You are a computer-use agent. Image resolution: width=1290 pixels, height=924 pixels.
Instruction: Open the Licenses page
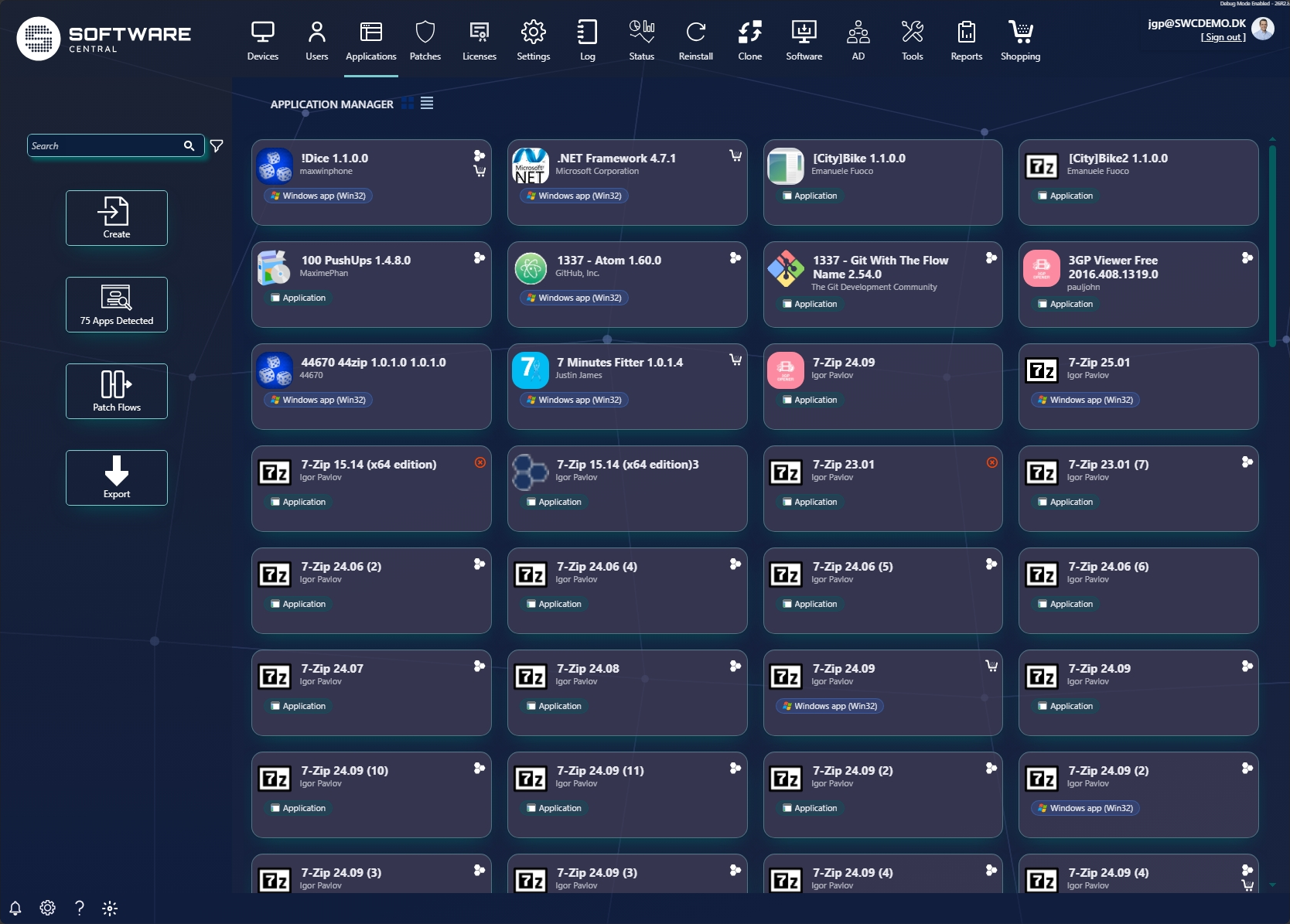coord(479,41)
